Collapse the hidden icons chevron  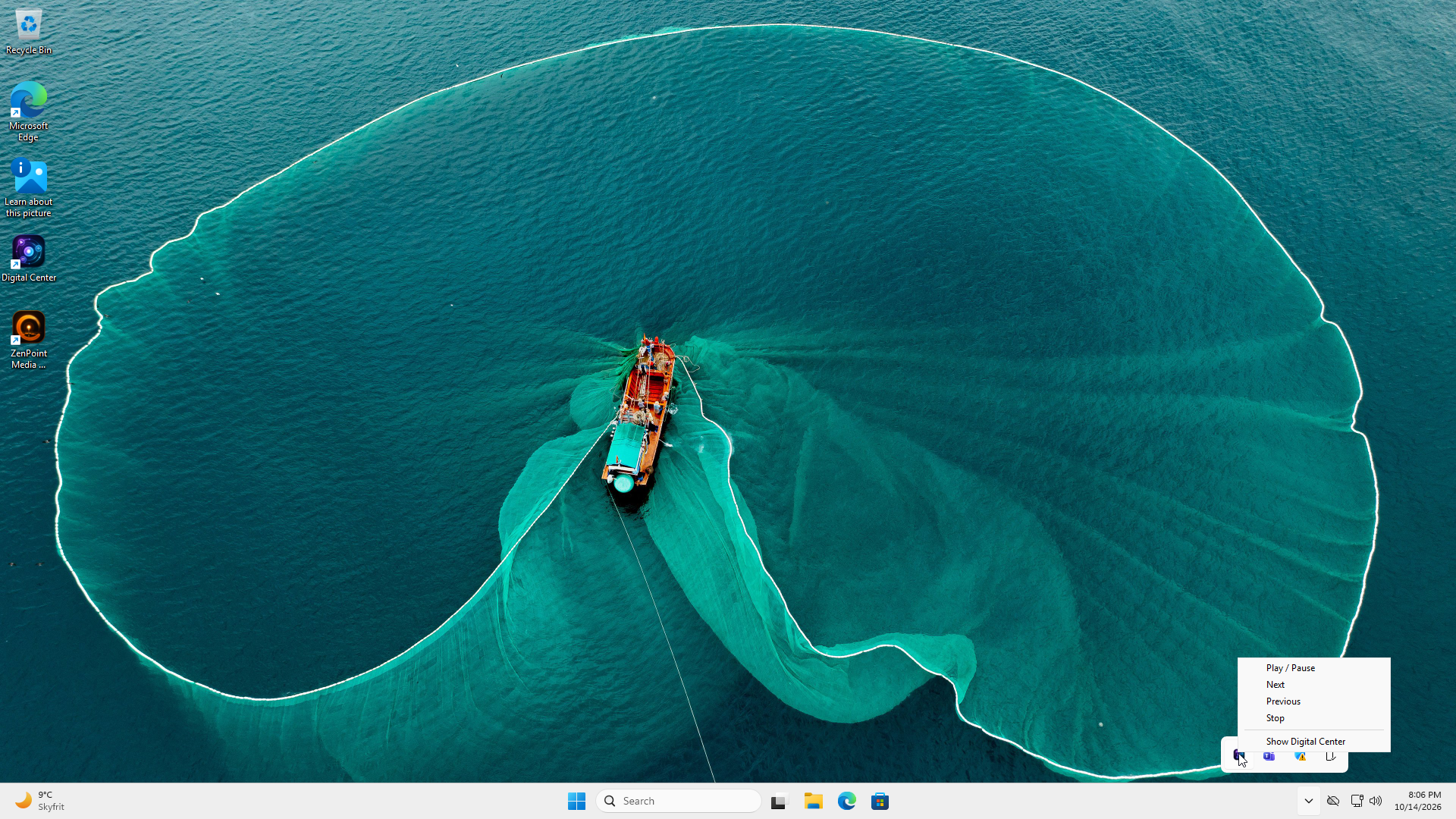[1309, 801]
